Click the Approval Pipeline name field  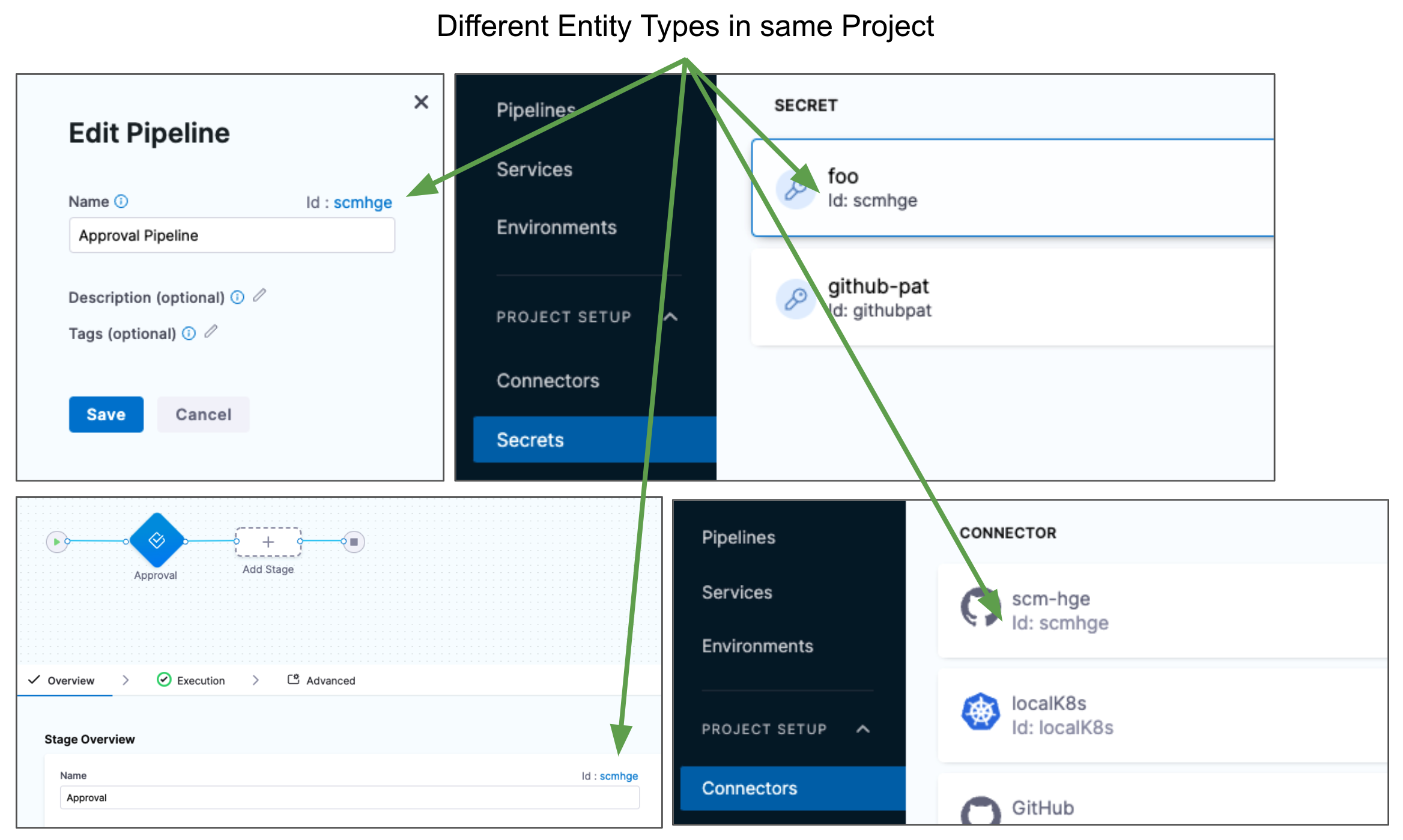pos(232,235)
